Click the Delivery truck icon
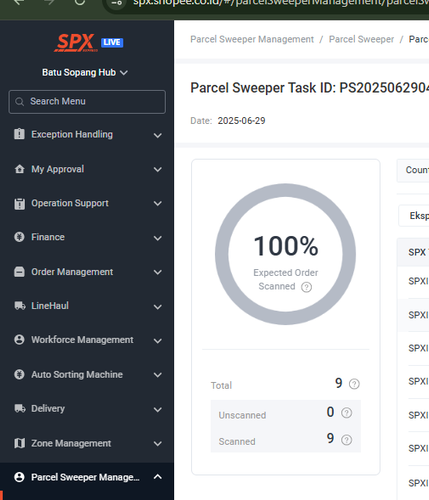Screen dimensions: 429x500 (x=20, y=408)
